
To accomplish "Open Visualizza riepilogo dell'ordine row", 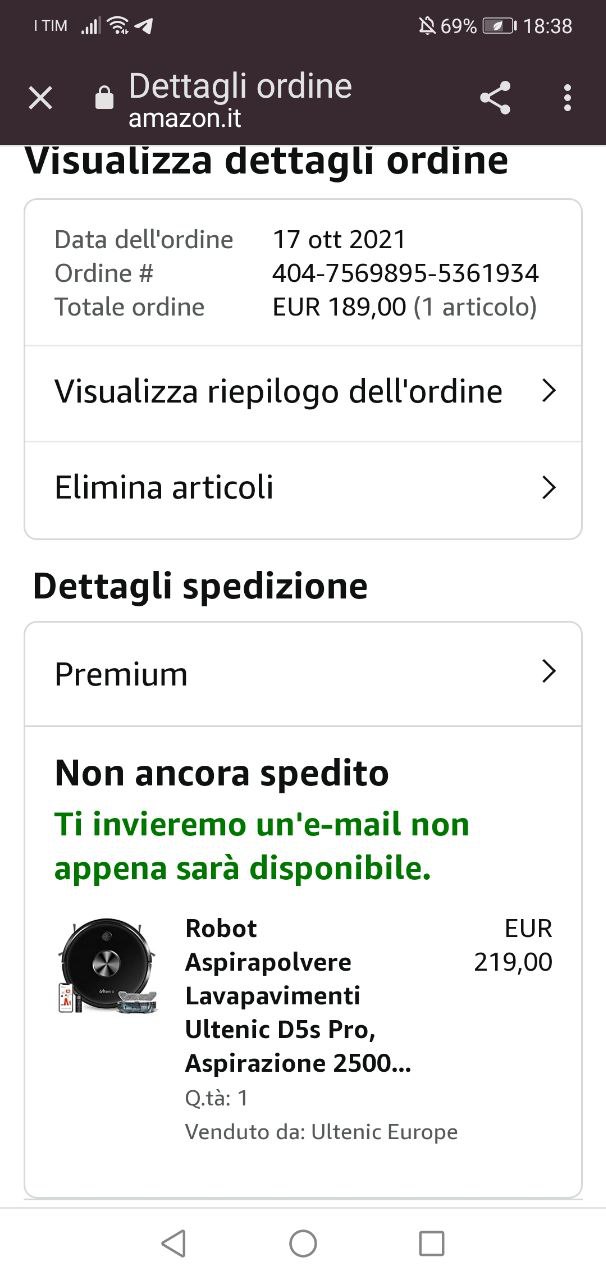I will click(x=303, y=393).
